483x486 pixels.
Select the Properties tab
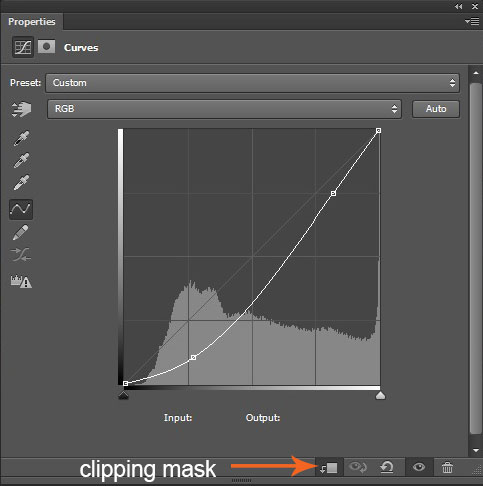pos(32,22)
